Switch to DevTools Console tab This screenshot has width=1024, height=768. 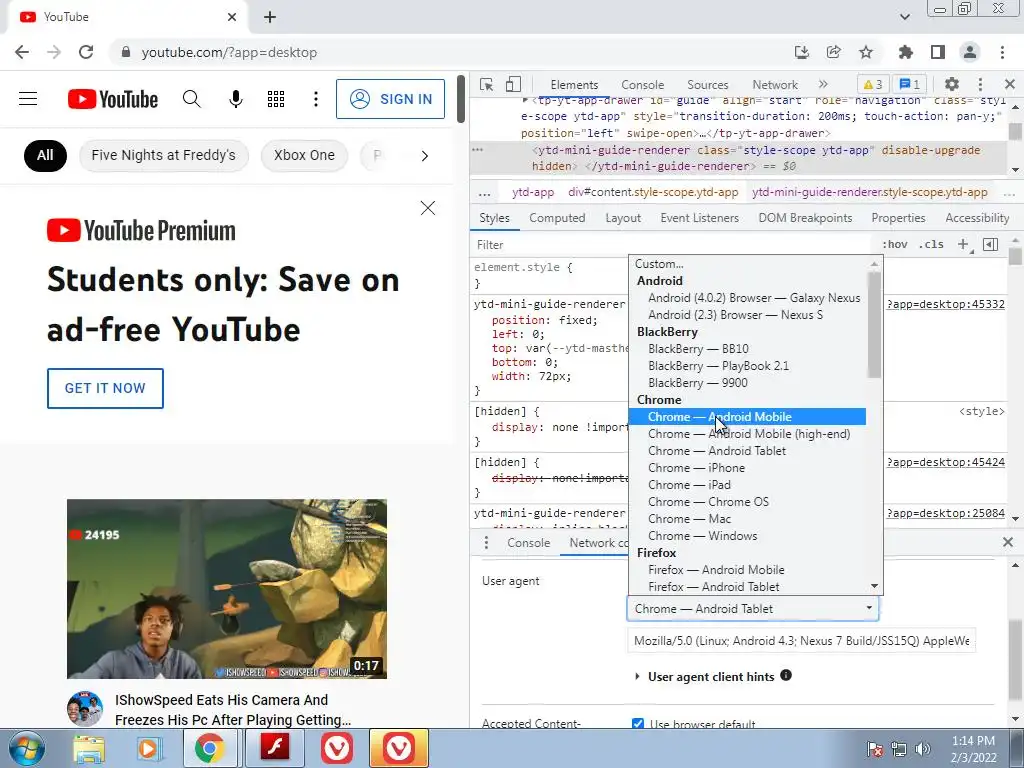(642, 85)
